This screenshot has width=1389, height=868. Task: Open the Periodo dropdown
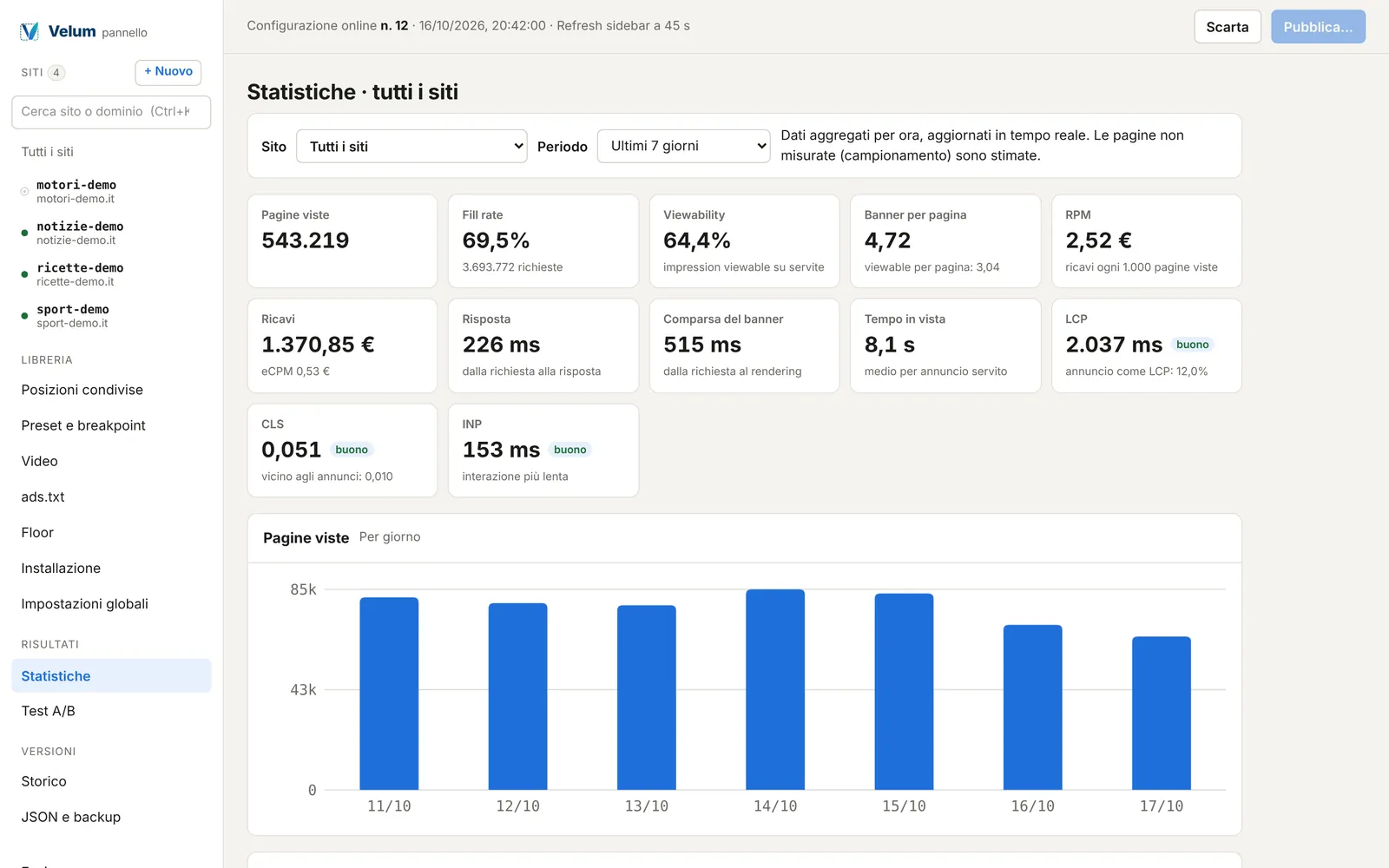[x=683, y=146]
